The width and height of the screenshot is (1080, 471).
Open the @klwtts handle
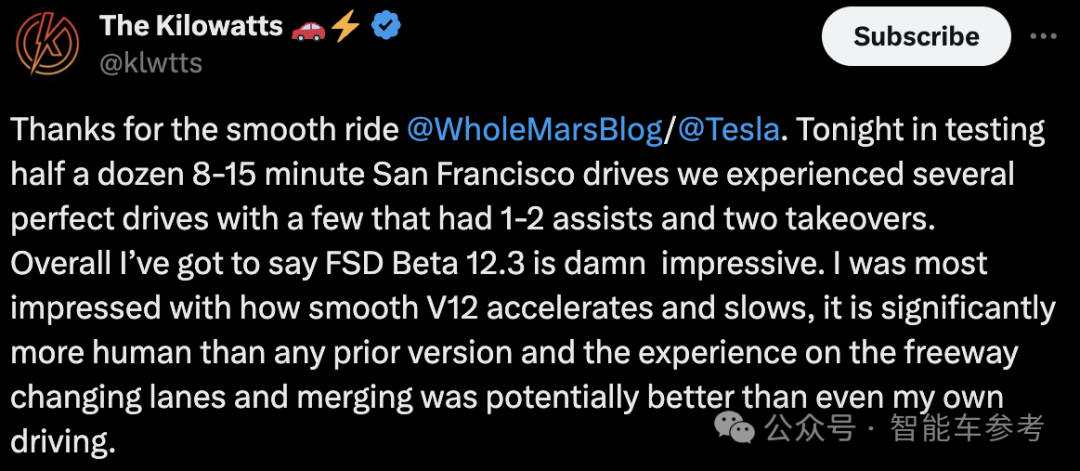[151, 63]
